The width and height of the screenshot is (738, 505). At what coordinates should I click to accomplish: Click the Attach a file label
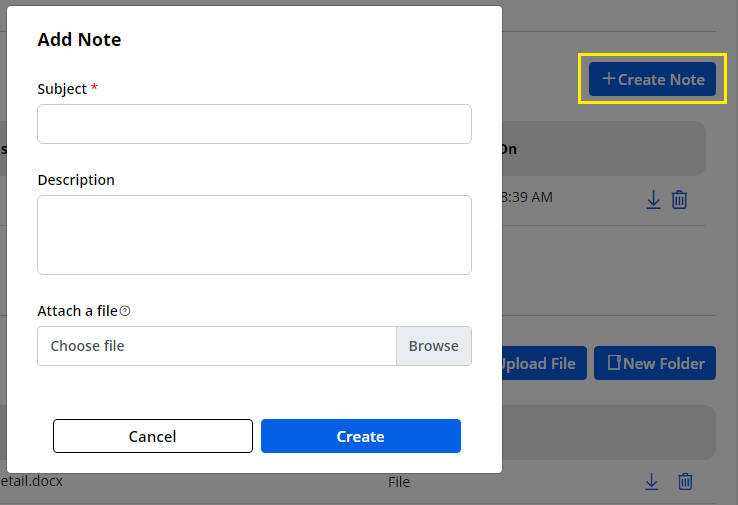[77, 311]
